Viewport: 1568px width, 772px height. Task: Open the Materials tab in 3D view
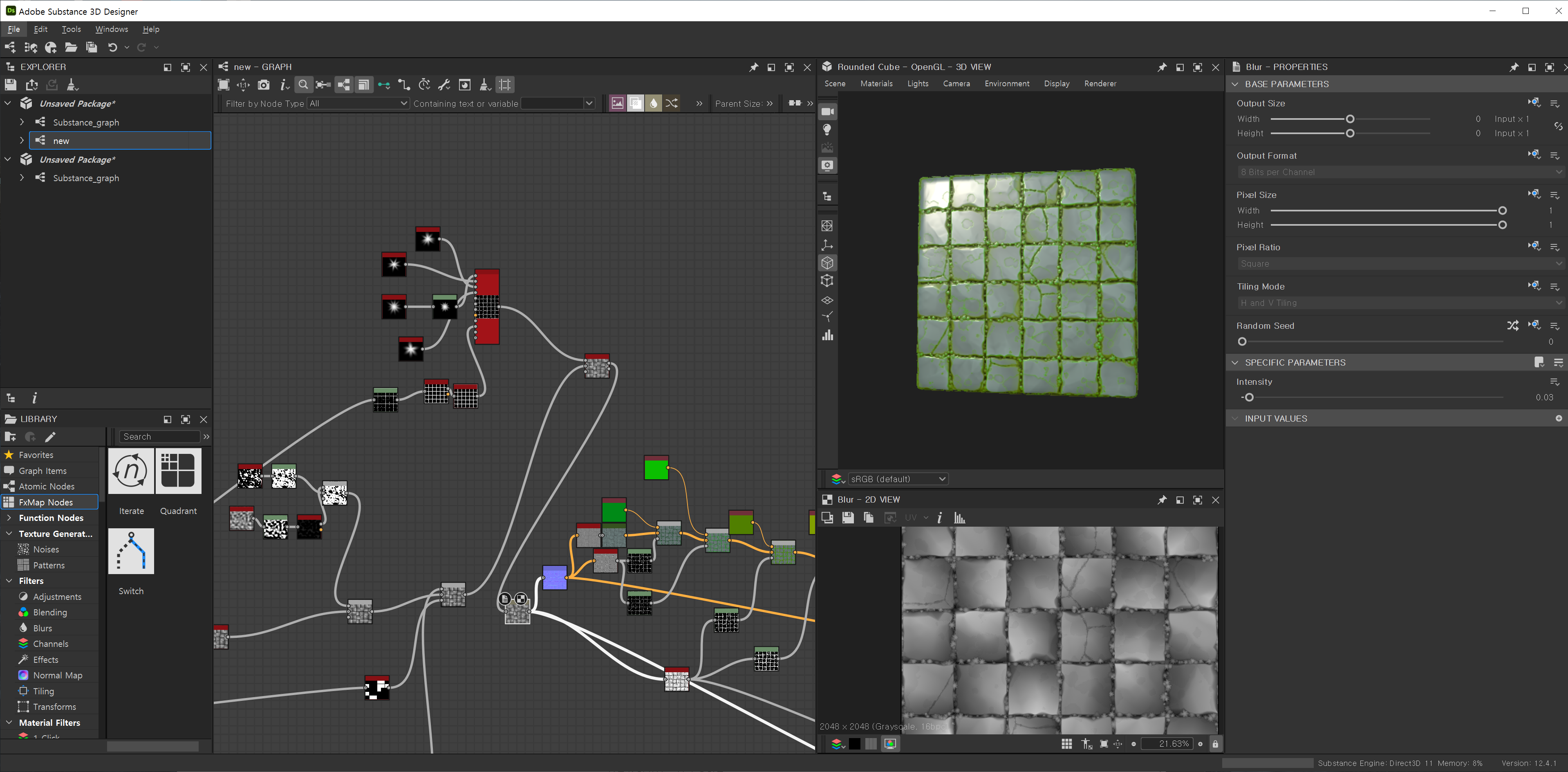pyautogui.click(x=876, y=83)
